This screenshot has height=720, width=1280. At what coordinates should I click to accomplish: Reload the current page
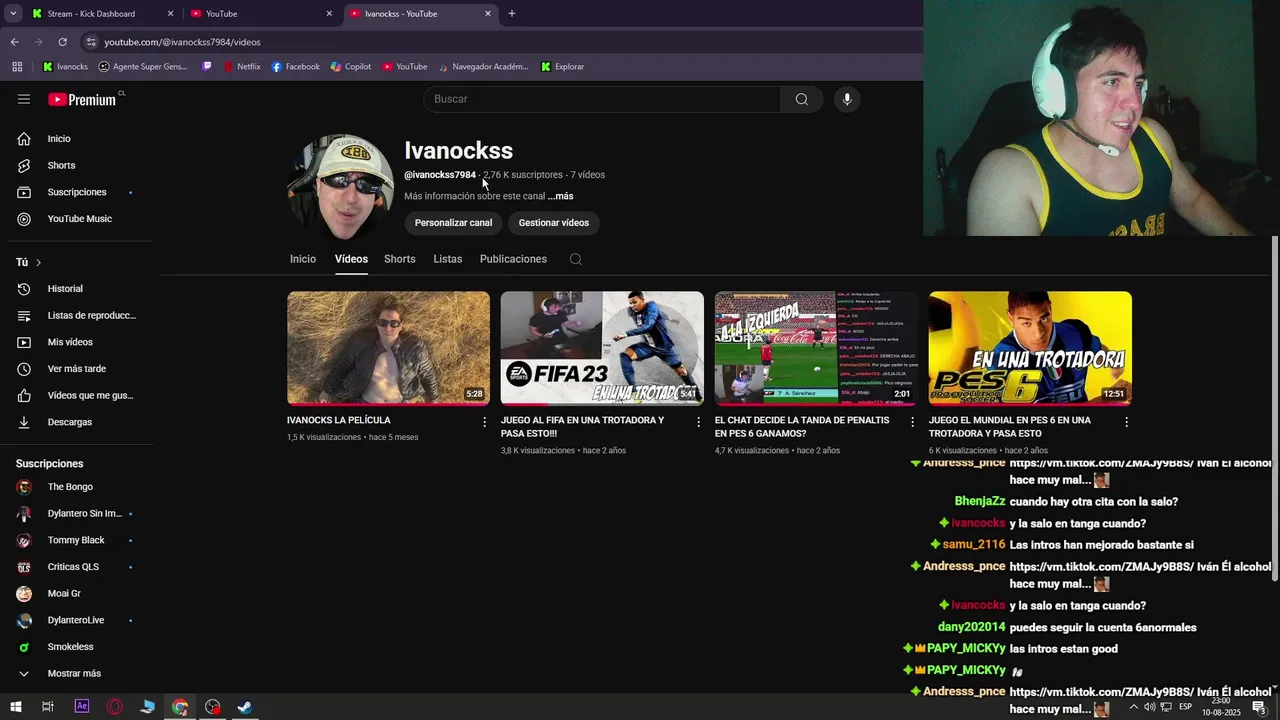(62, 42)
